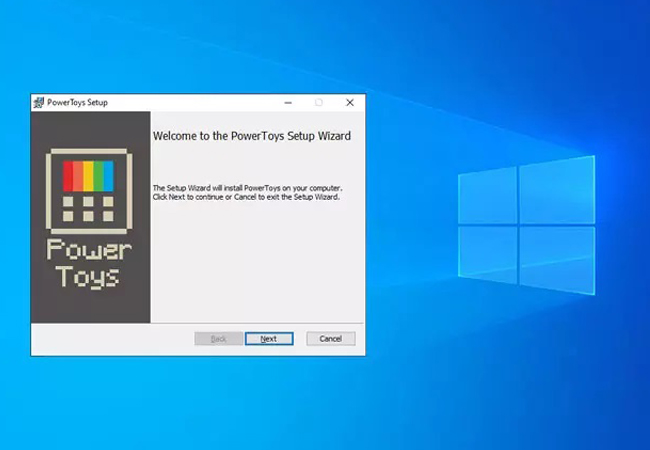Click the 'Welcome to the PowerToys Setup Wizard' heading
Screen dimensions: 650x450
252,136
